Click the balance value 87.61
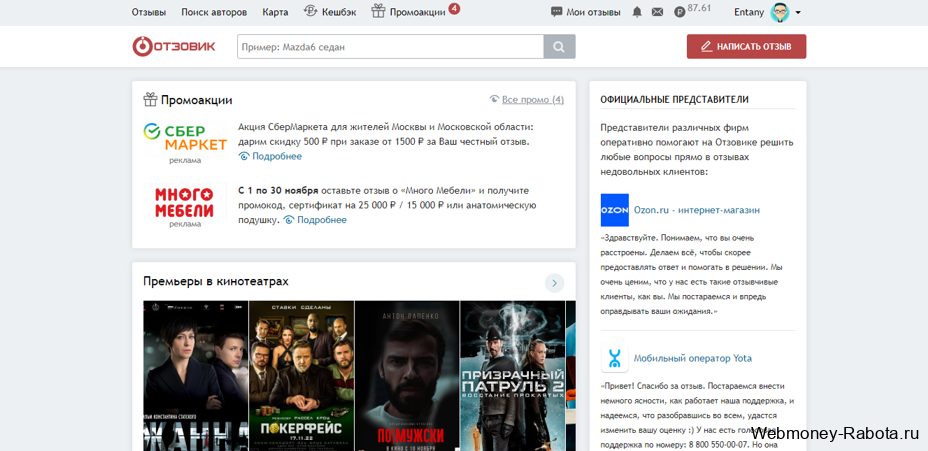This screenshot has height=451, width=928. pos(700,8)
